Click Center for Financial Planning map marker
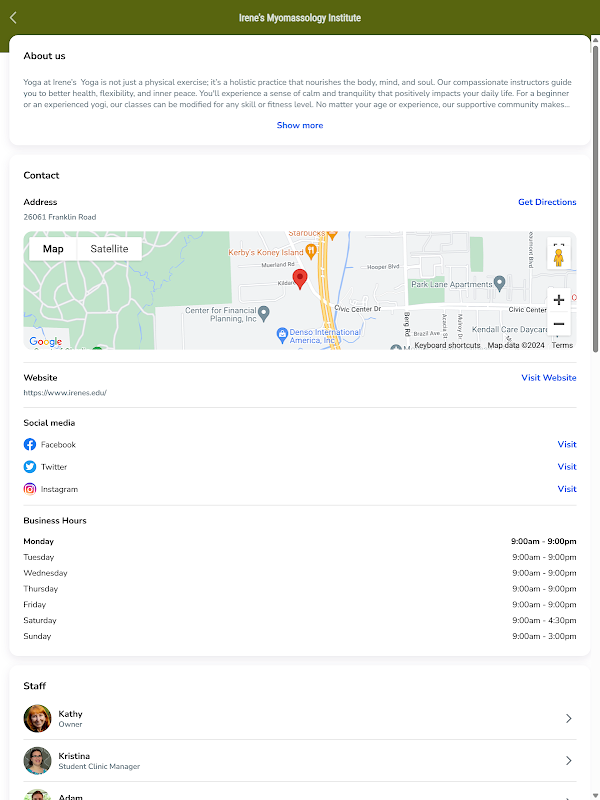Image resolution: width=600 pixels, height=800 pixels. click(x=263, y=313)
